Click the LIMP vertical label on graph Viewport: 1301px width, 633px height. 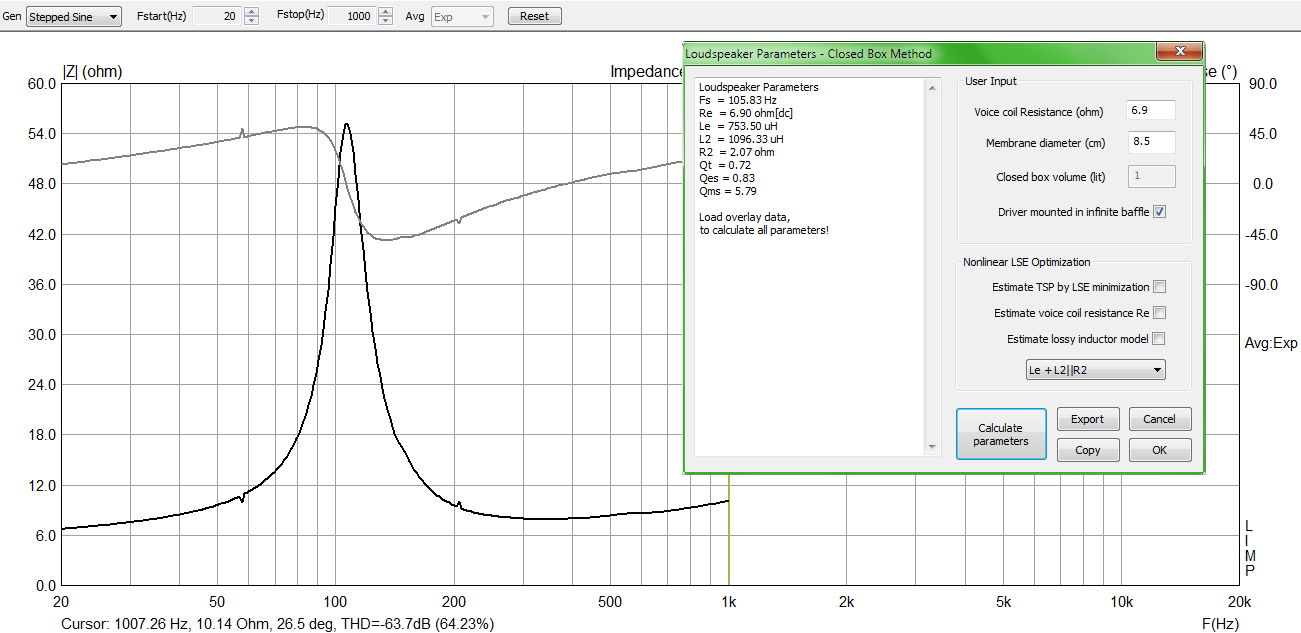[1248, 548]
